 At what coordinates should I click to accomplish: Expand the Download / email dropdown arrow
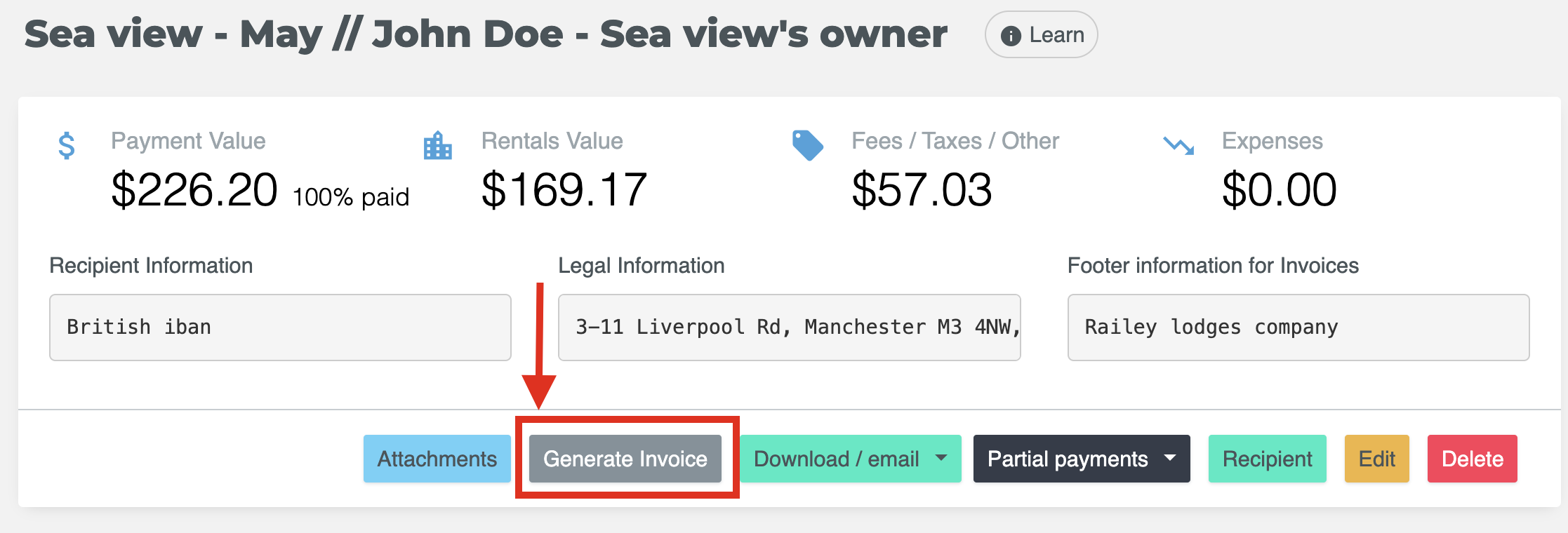pos(941,458)
